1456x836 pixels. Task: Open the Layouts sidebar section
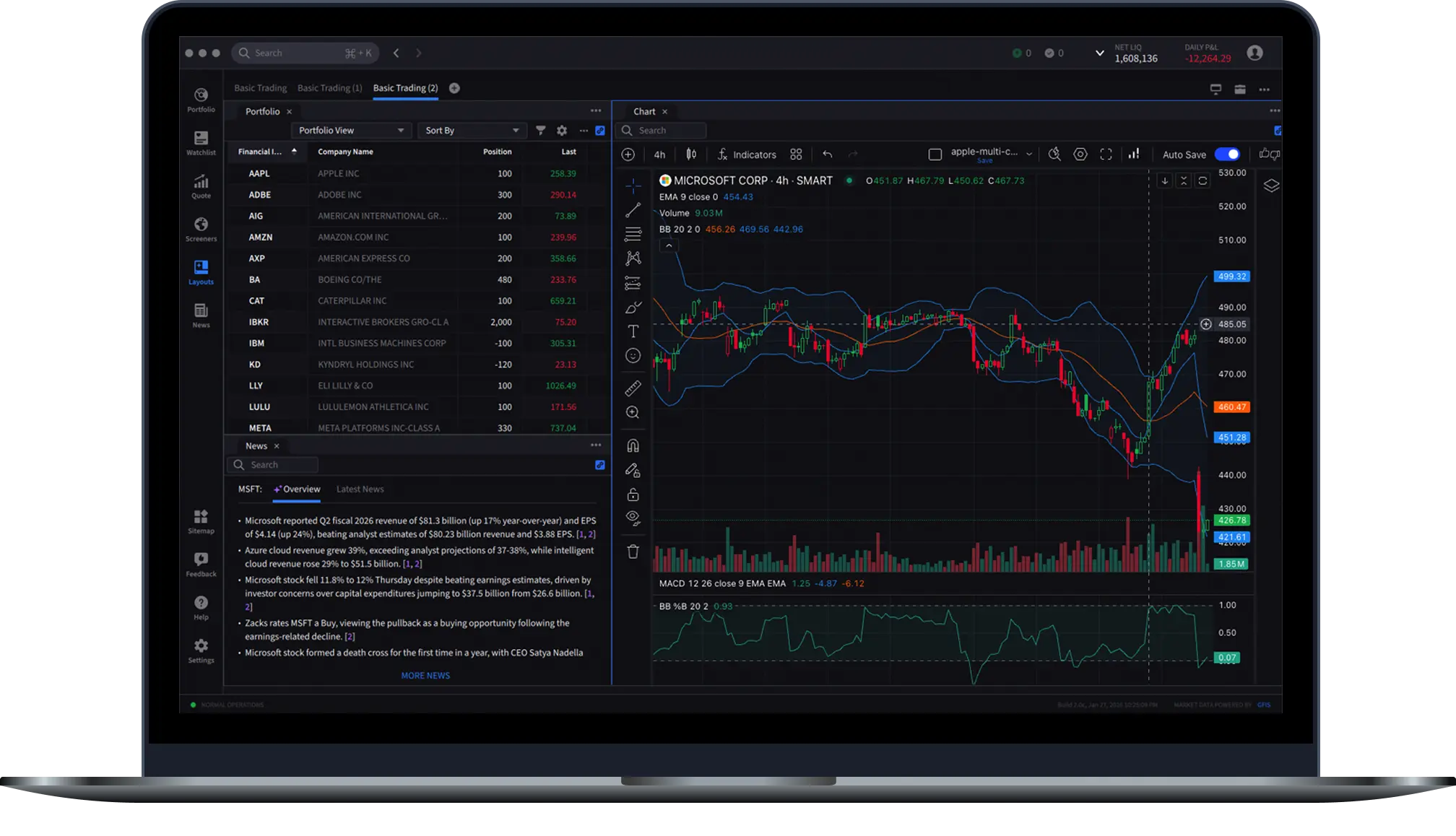tap(201, 272)
